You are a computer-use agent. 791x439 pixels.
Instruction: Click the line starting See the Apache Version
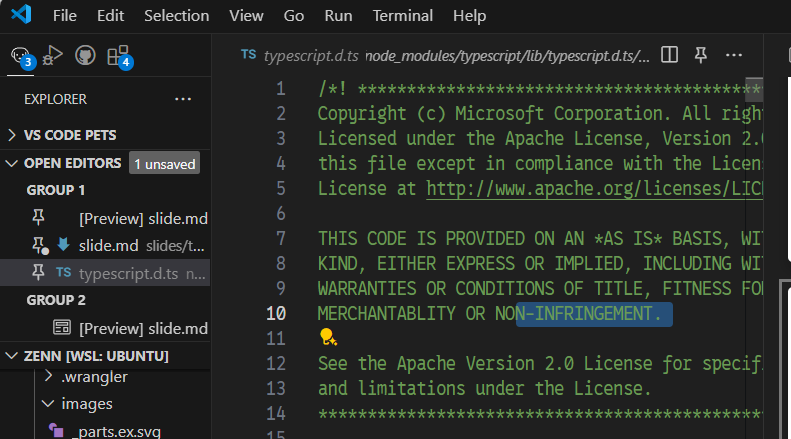pyautogui.click(x=540, y=363)
